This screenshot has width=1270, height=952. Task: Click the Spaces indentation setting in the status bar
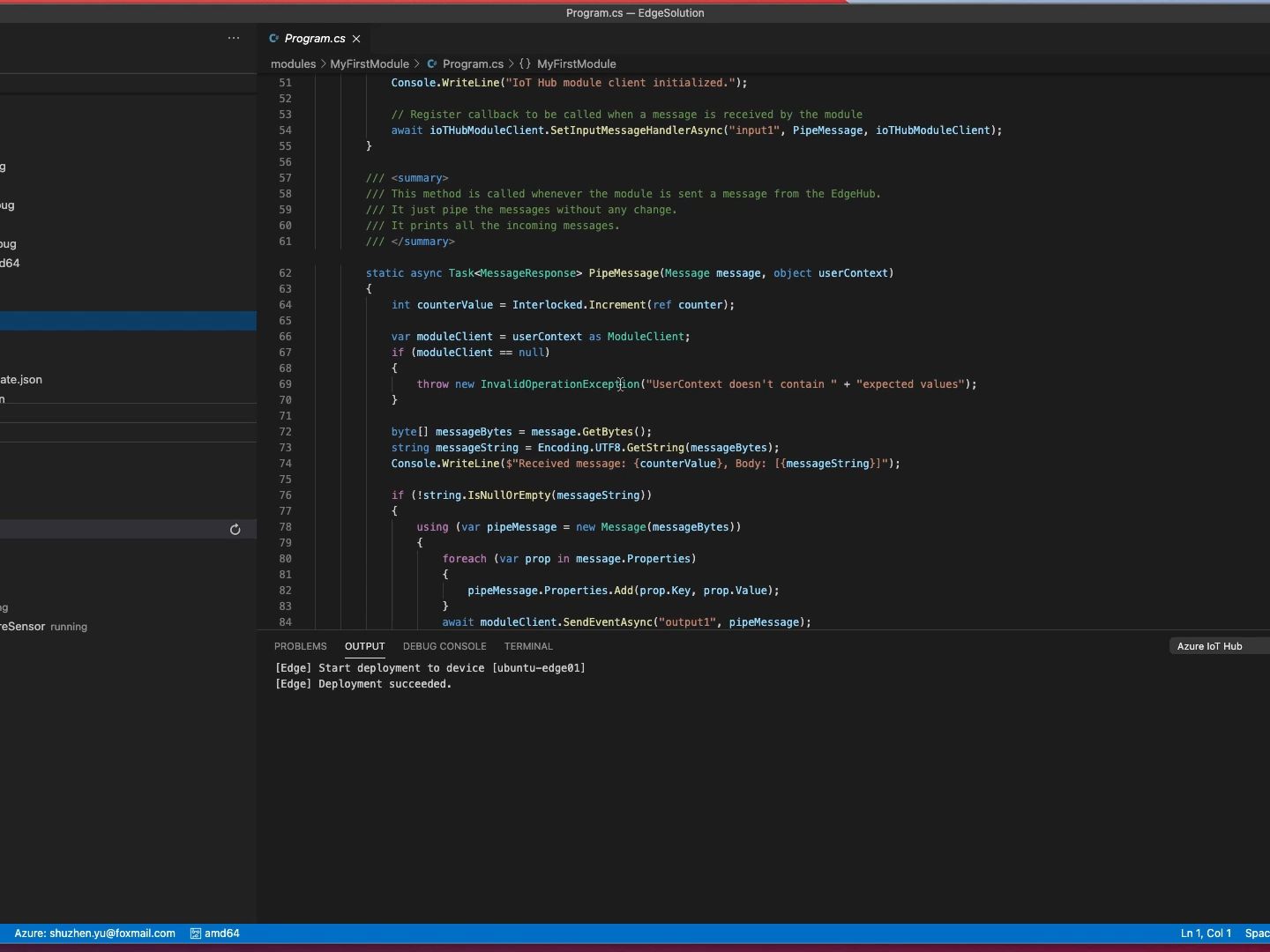[1256, 933]
